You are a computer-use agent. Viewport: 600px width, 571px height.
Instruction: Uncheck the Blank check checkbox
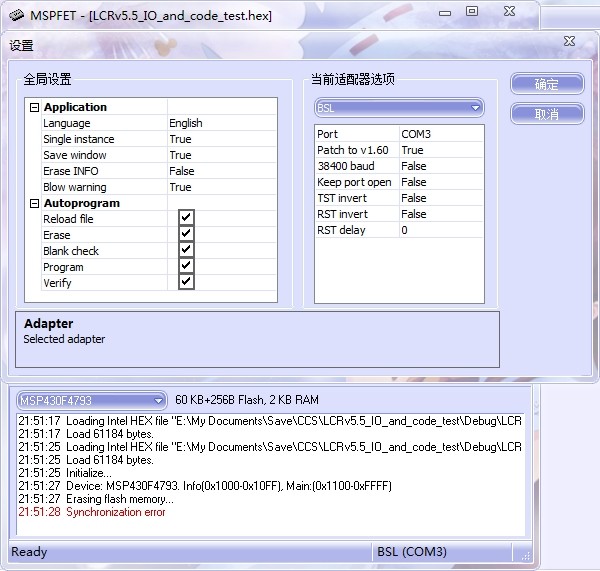186,250
